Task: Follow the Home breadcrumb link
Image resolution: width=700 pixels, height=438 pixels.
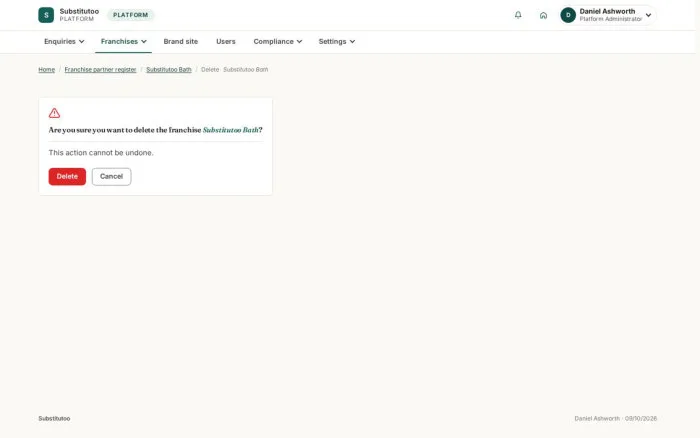Action: point(46,70)
